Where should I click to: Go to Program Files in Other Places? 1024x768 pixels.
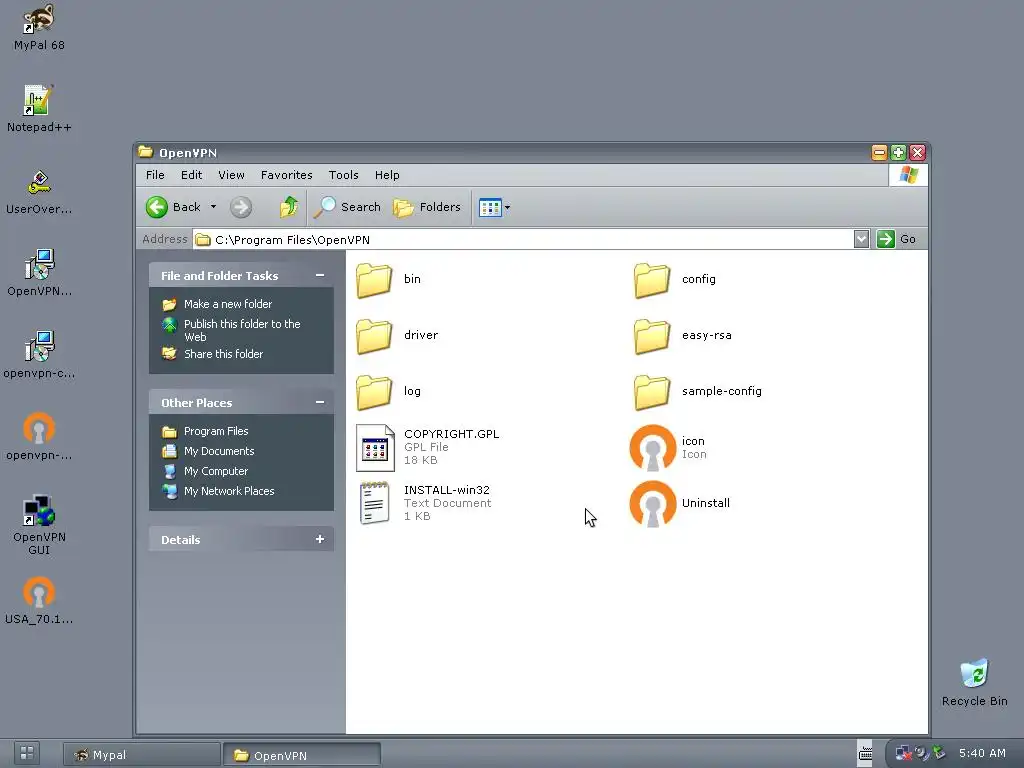[205, 432]
